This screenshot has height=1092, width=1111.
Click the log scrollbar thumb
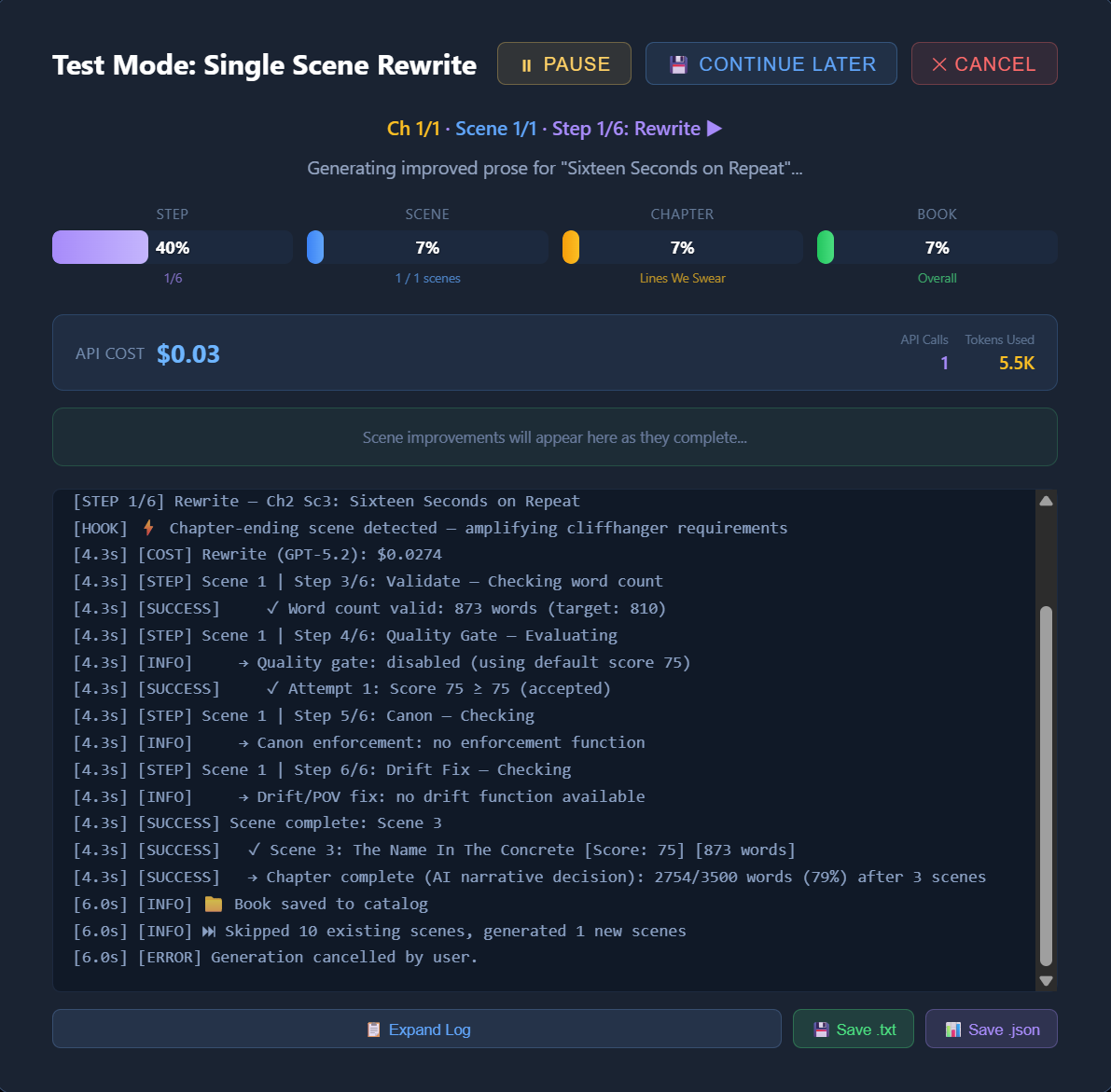pyautogui.click(x=1046, y=785)
